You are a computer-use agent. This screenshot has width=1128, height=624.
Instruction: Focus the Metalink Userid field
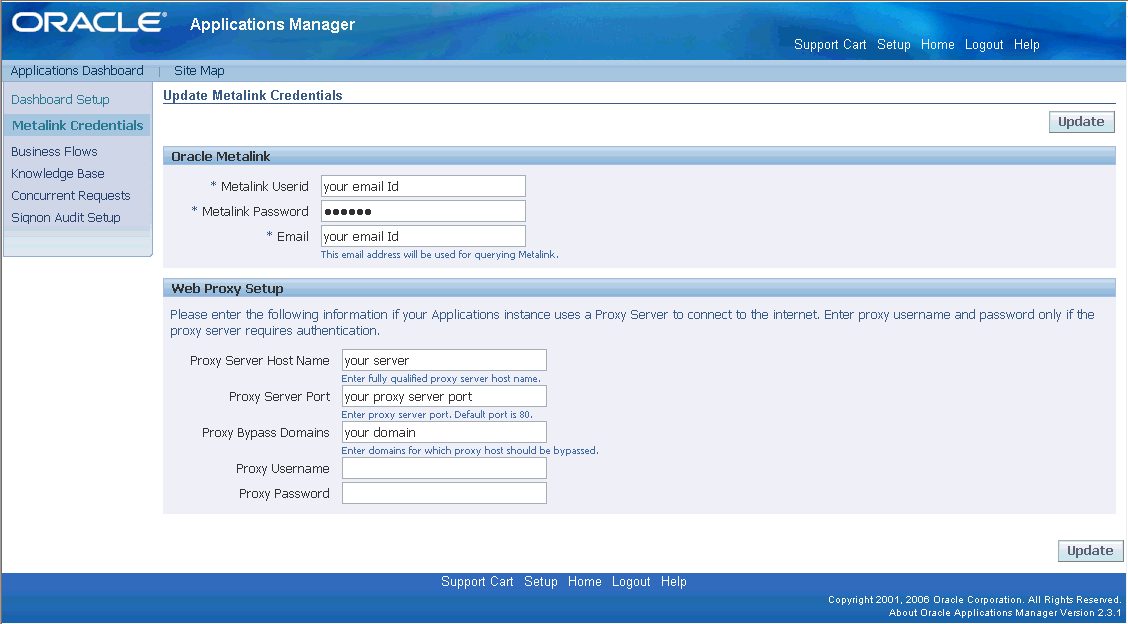click(x=423, y=186)
